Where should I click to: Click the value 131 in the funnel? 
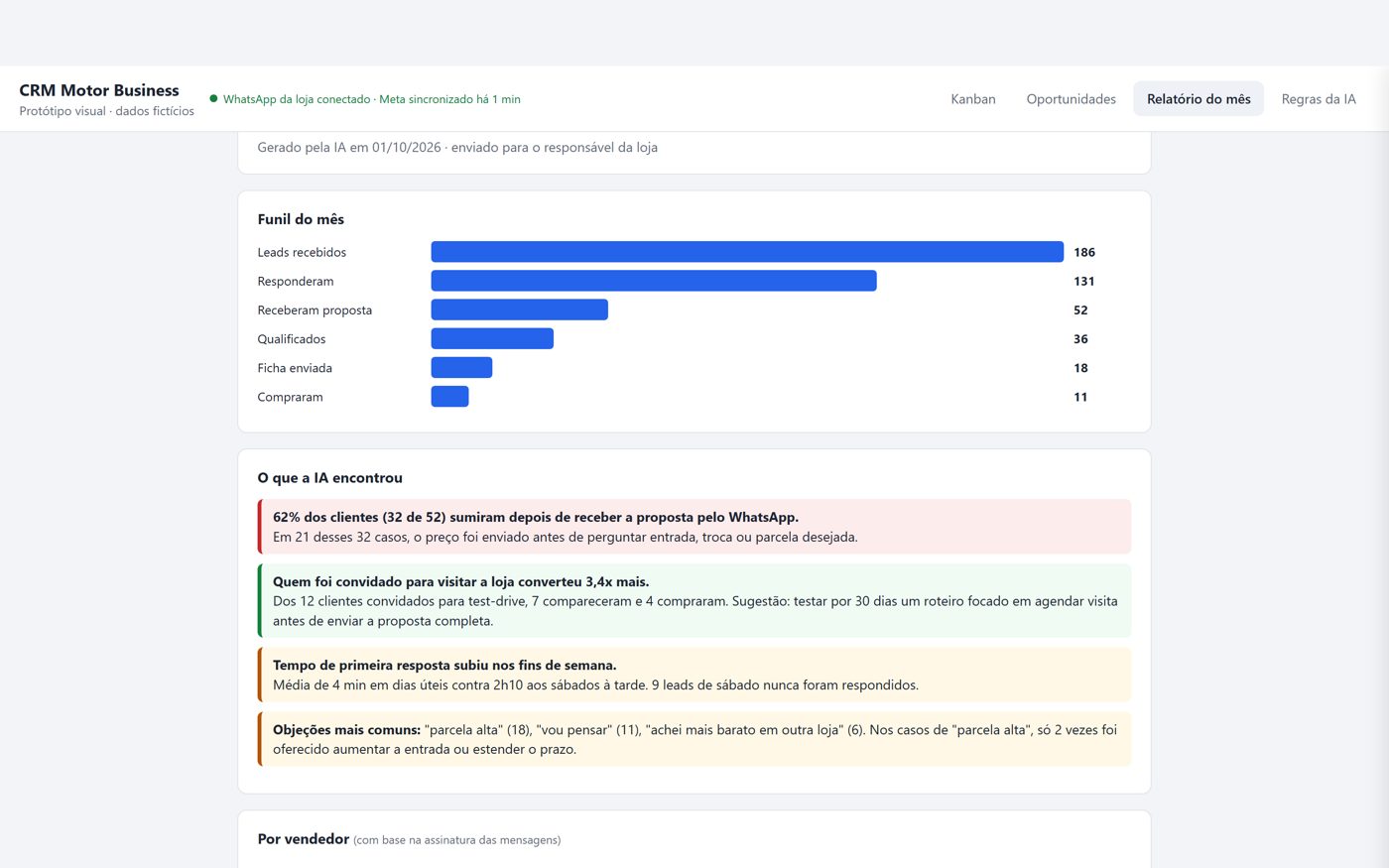tap(1084, 281)
